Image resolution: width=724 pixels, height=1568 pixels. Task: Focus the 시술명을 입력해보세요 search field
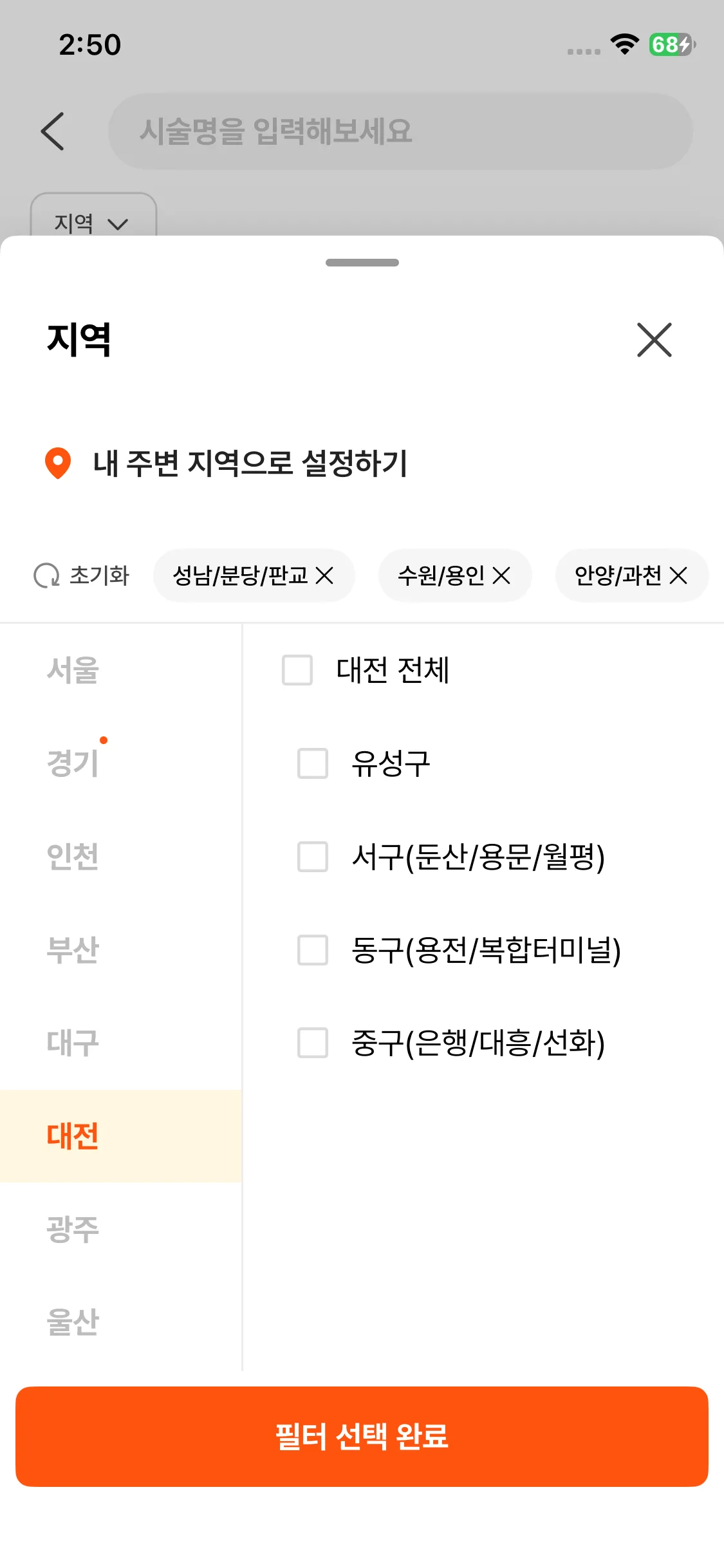coord(400,131)
